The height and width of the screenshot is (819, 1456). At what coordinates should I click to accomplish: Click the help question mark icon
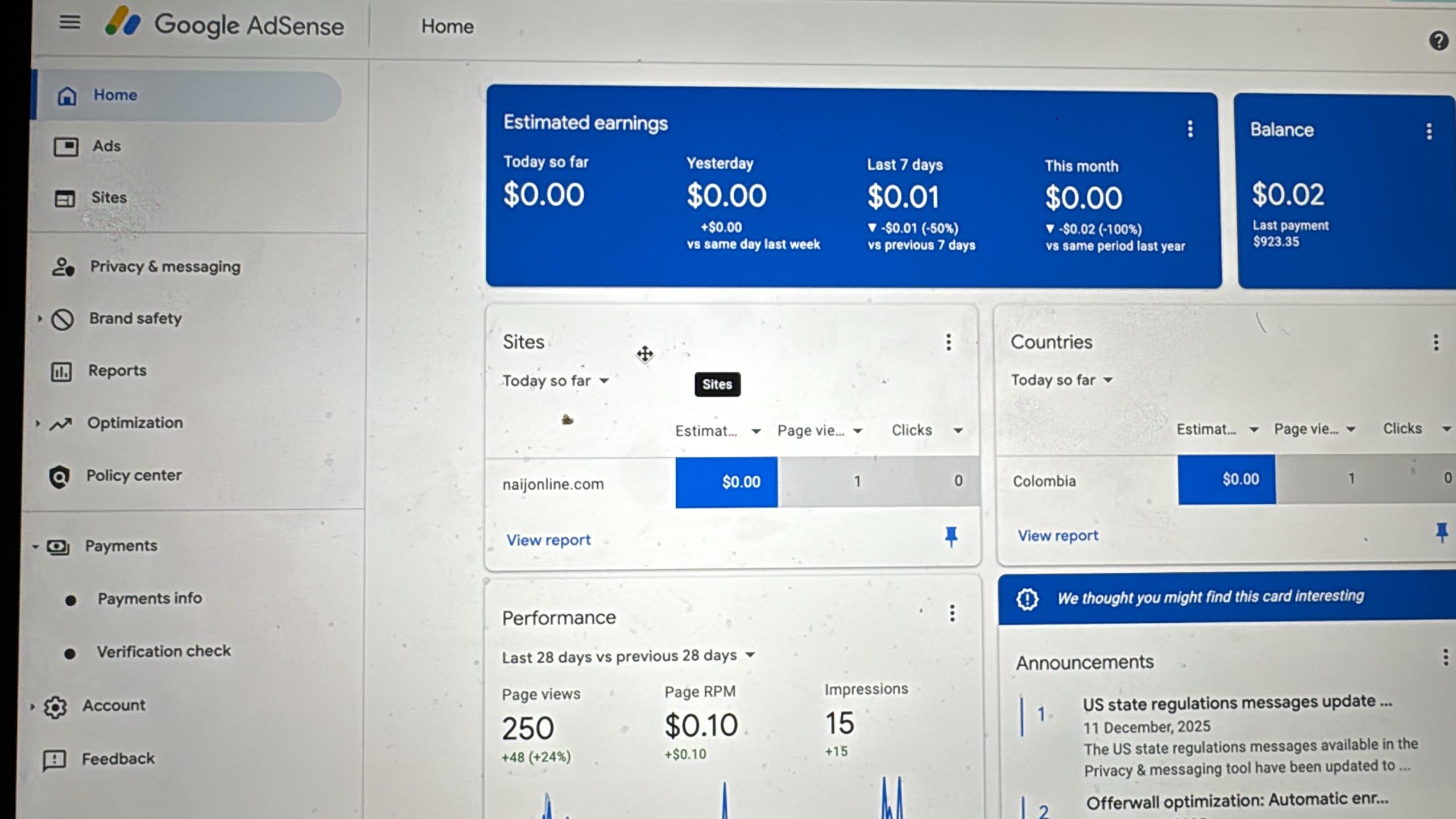coord(1438,41)
